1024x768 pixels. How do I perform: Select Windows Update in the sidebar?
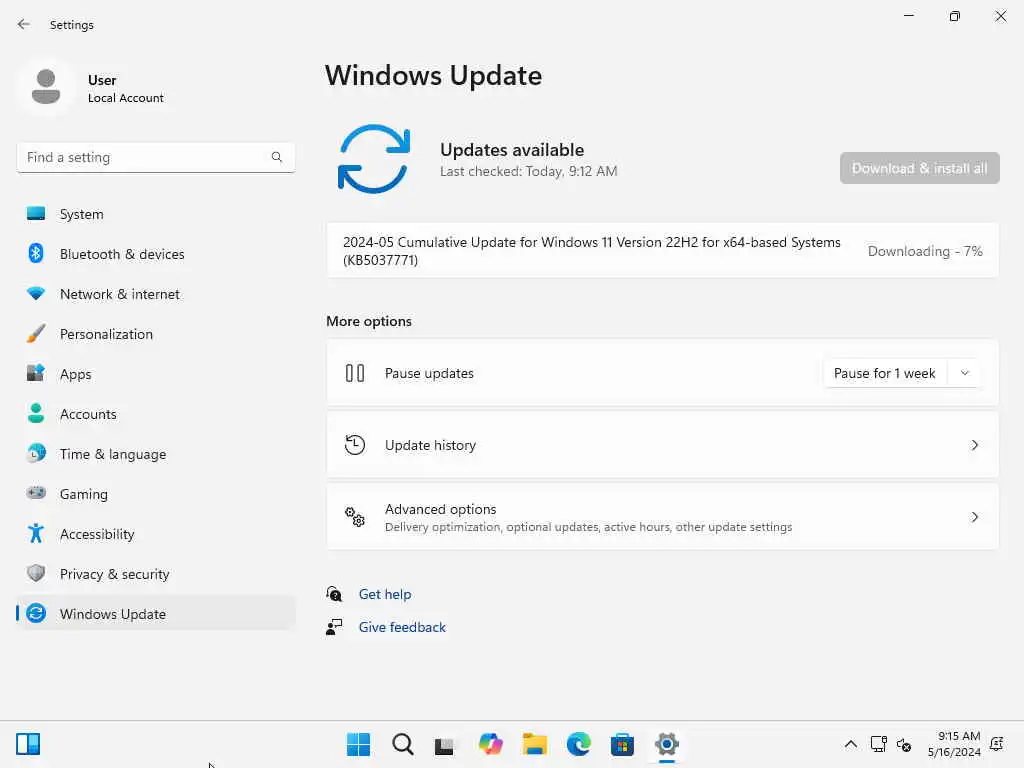(155, 613)
